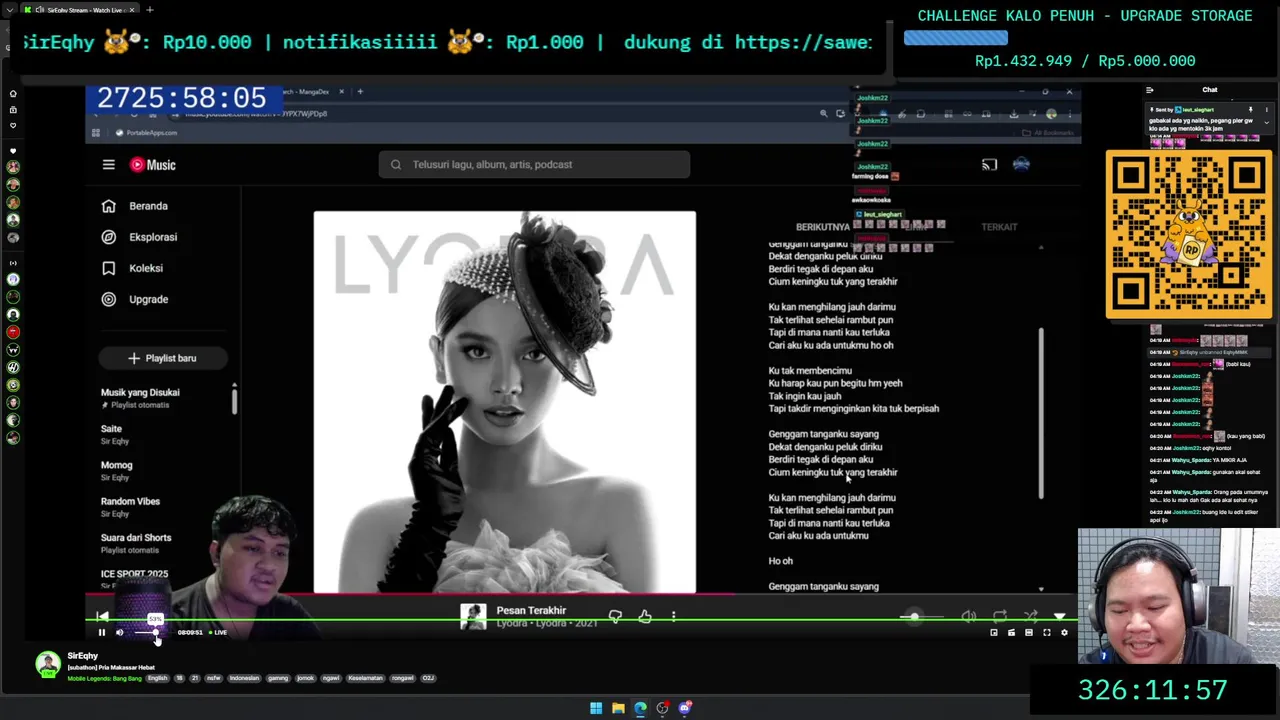Click the Lyodra album cover art
The width and height of the screenshot is (1280, 720).
504,402
